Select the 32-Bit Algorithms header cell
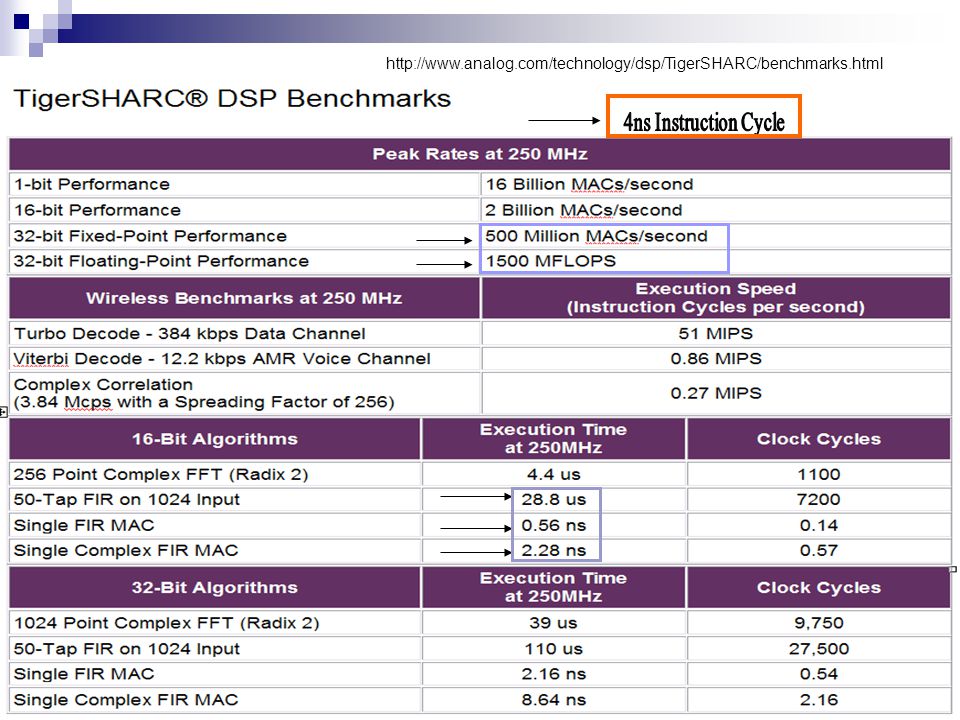The image size is (960, 720). [x=214, y=588]
